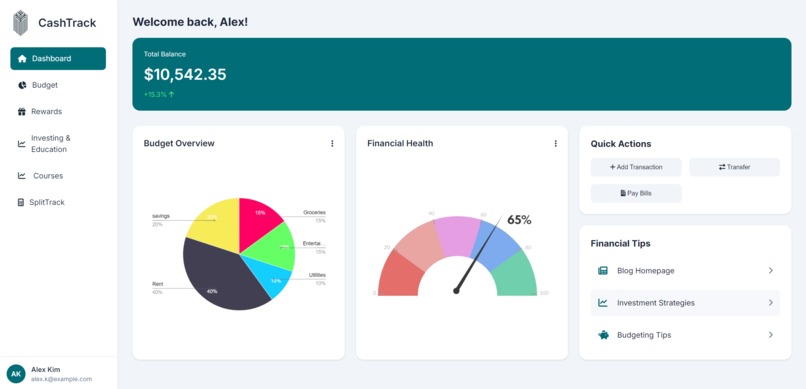Click the pie chart icon beside Budget

[x=22, y=85]
